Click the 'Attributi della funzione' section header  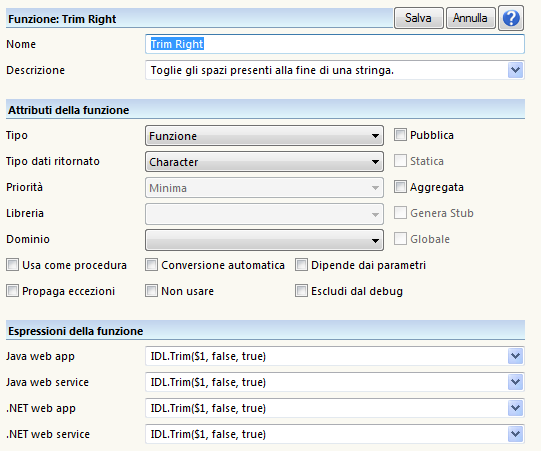(69, 110)
